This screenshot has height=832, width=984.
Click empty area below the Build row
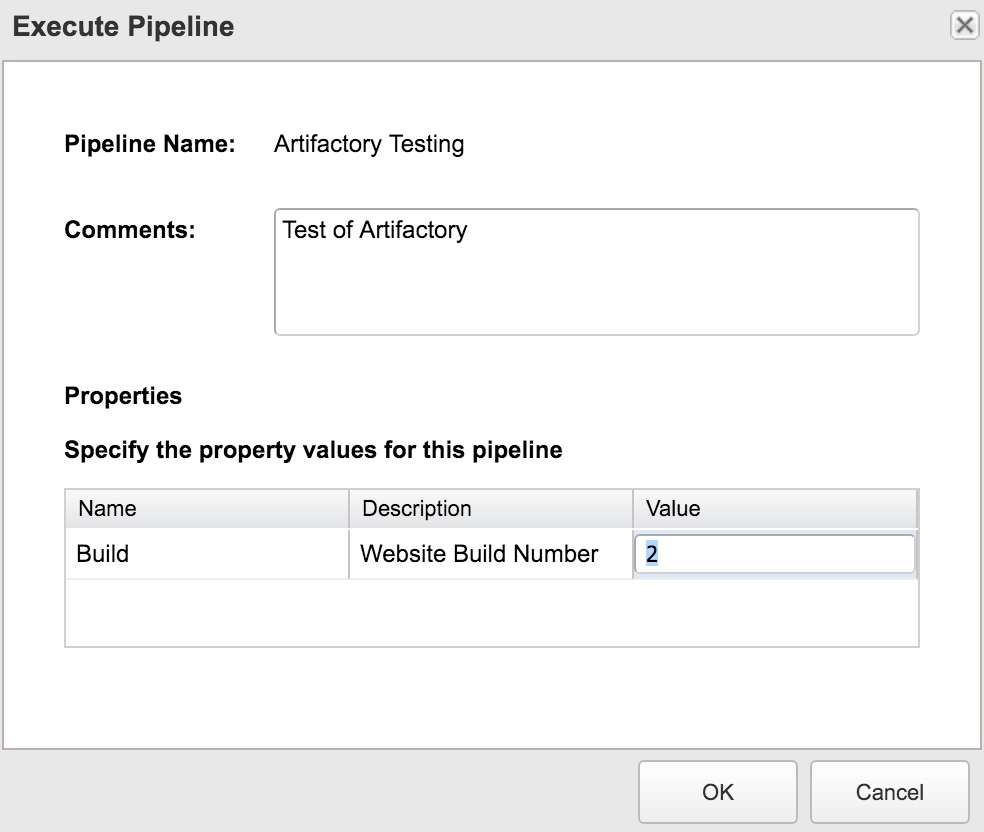(x=490, y=612)
